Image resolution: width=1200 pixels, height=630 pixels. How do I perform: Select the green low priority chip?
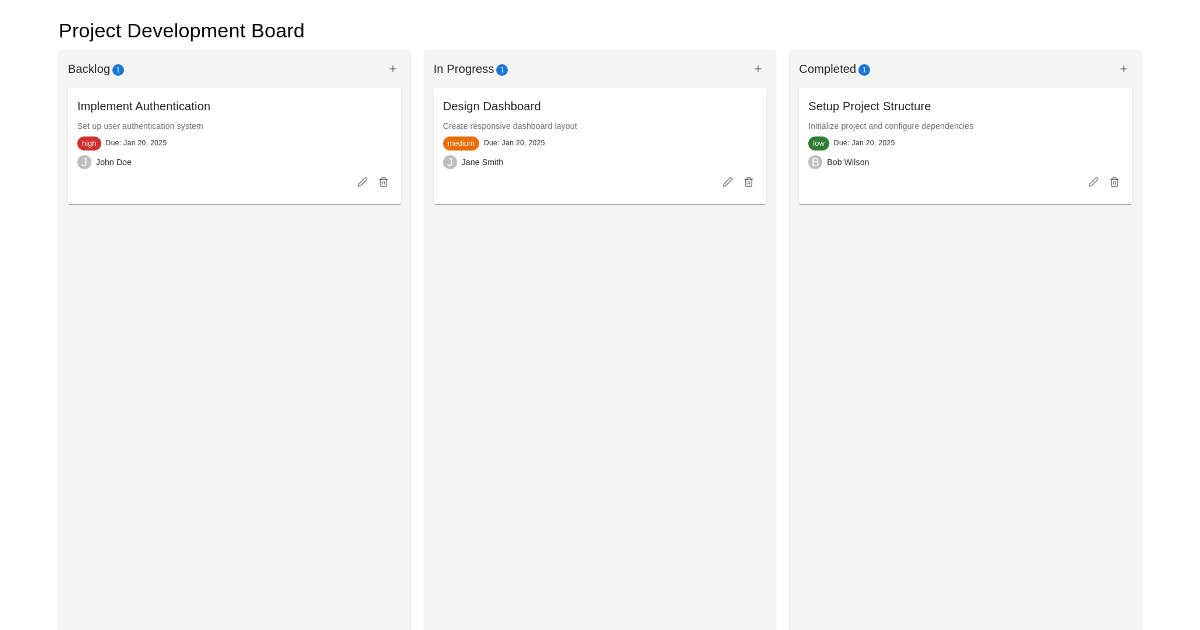point(819,143)
